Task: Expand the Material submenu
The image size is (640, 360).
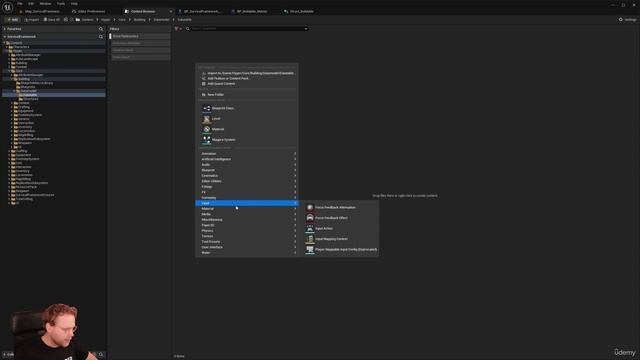Action: pyautogui.click(x=247, y=209)
